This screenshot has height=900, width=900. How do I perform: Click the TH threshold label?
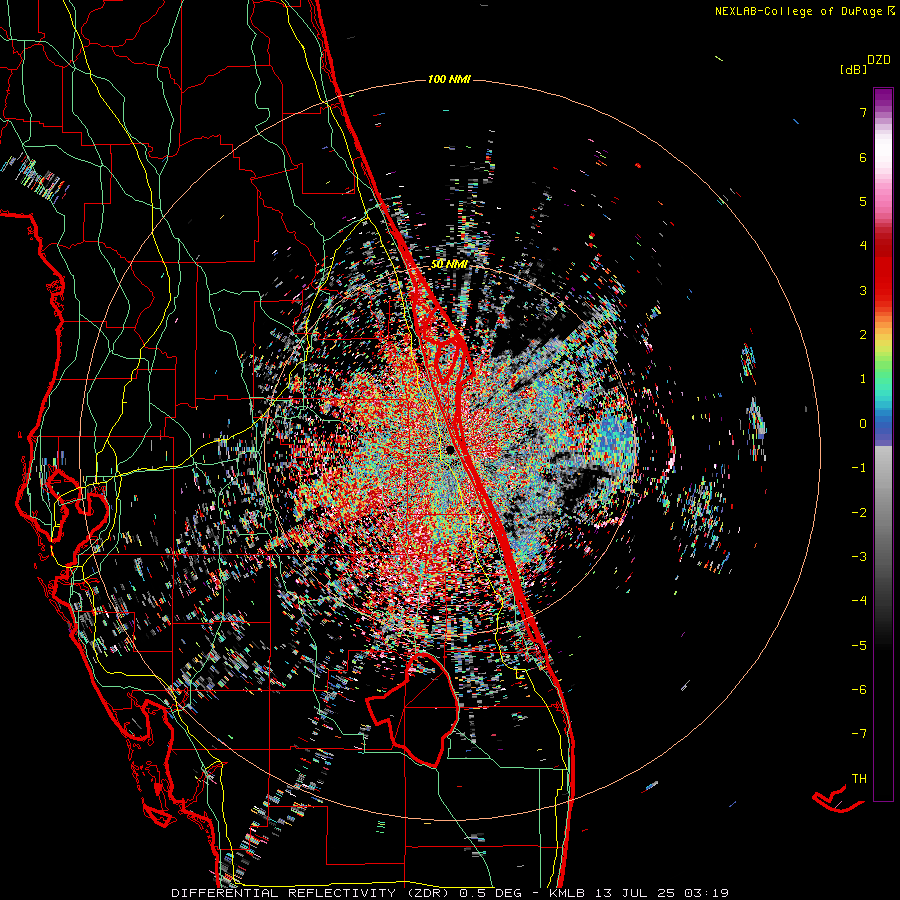[x=859, y=779]
